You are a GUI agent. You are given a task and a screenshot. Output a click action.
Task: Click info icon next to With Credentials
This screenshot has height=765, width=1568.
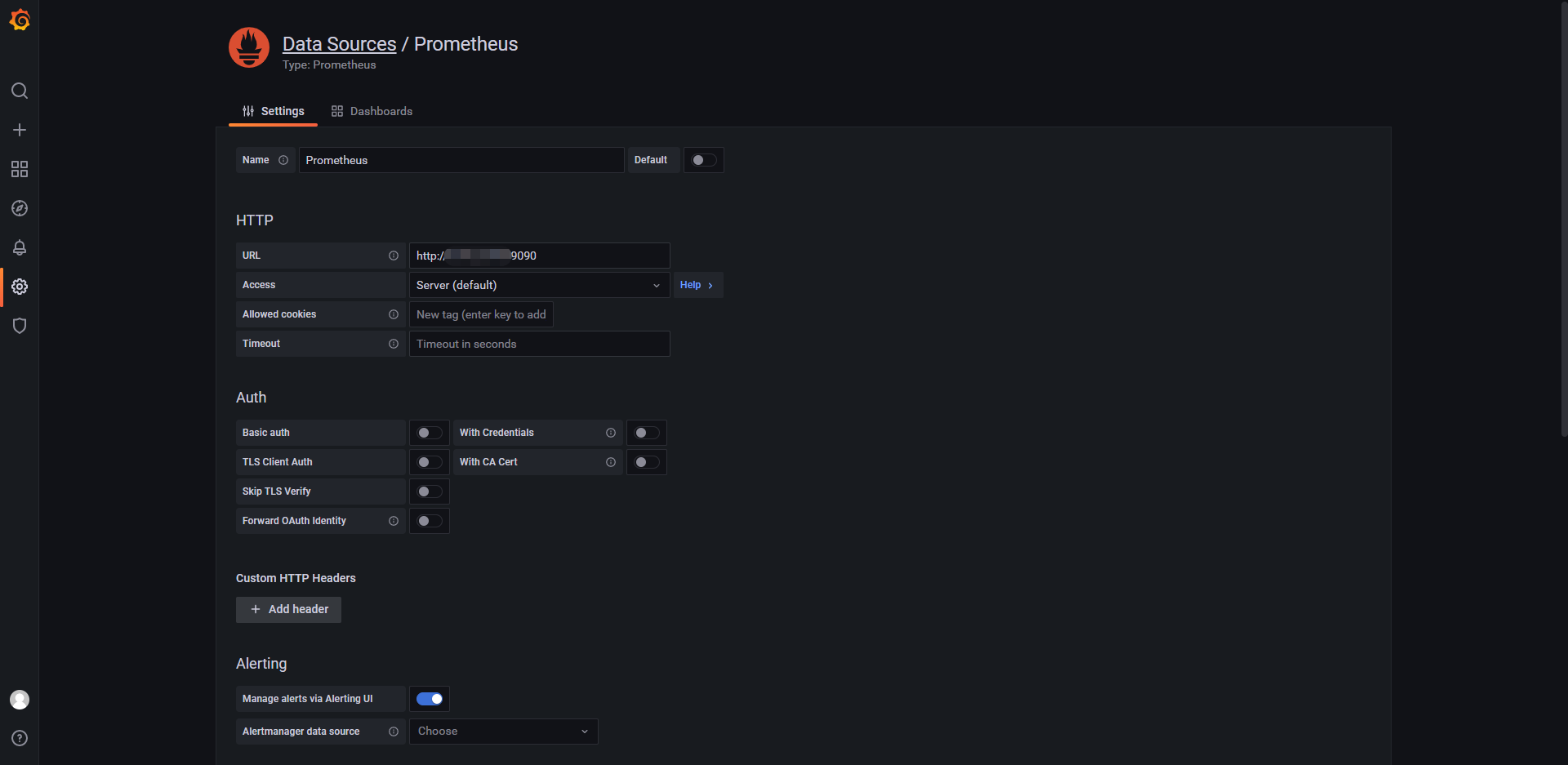(x=611, y=433)
